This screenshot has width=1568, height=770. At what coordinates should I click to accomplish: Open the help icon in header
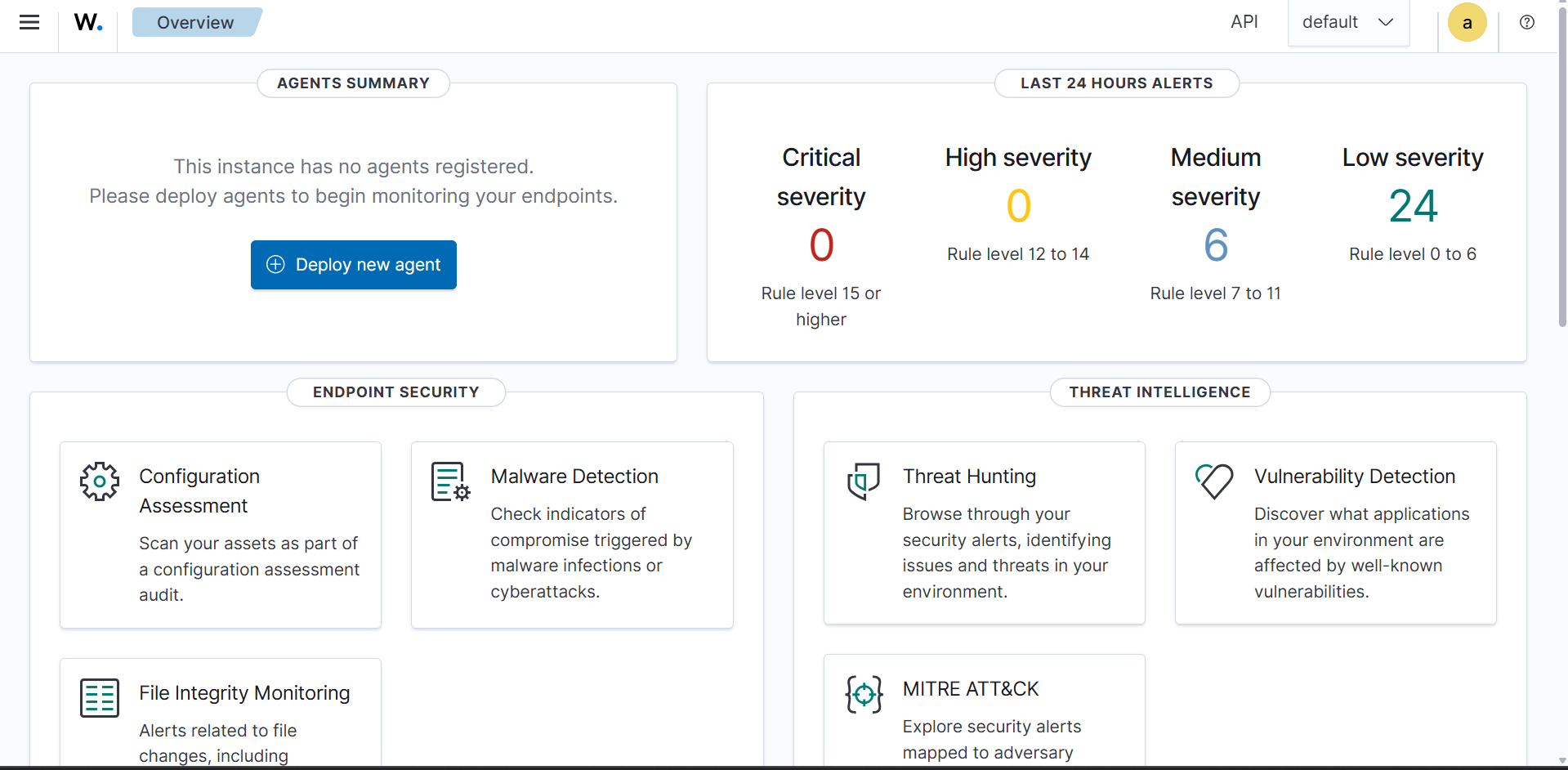[x=1526, y=22]
